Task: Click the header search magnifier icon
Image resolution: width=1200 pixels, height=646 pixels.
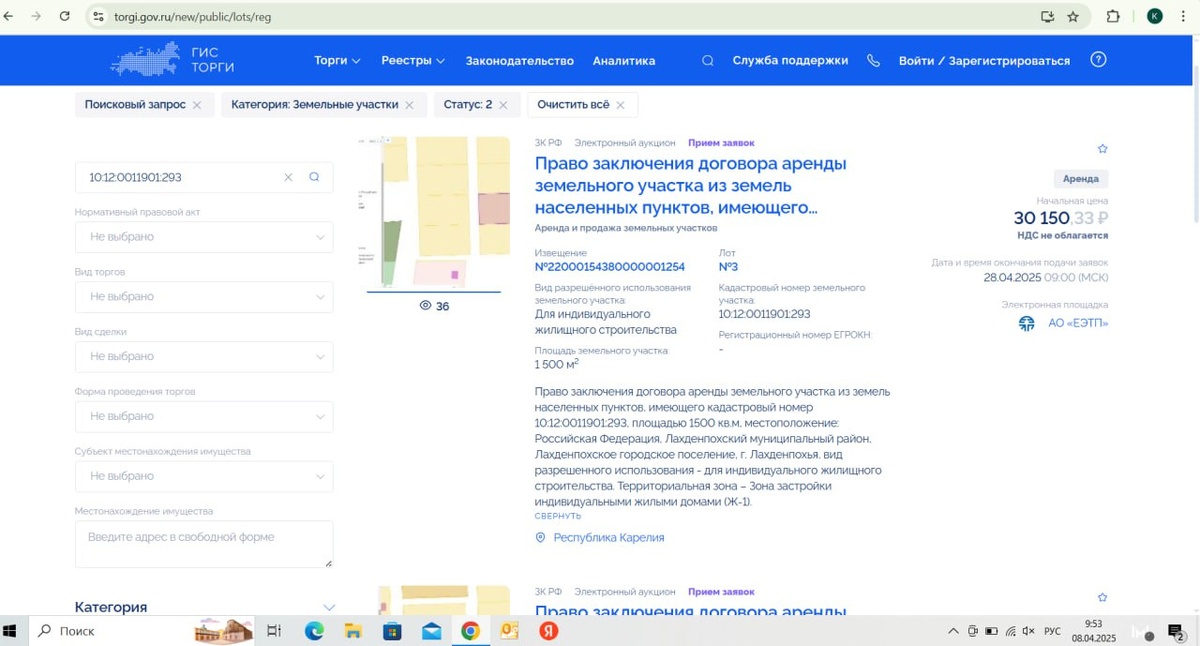Action: (x=708, y=60)
